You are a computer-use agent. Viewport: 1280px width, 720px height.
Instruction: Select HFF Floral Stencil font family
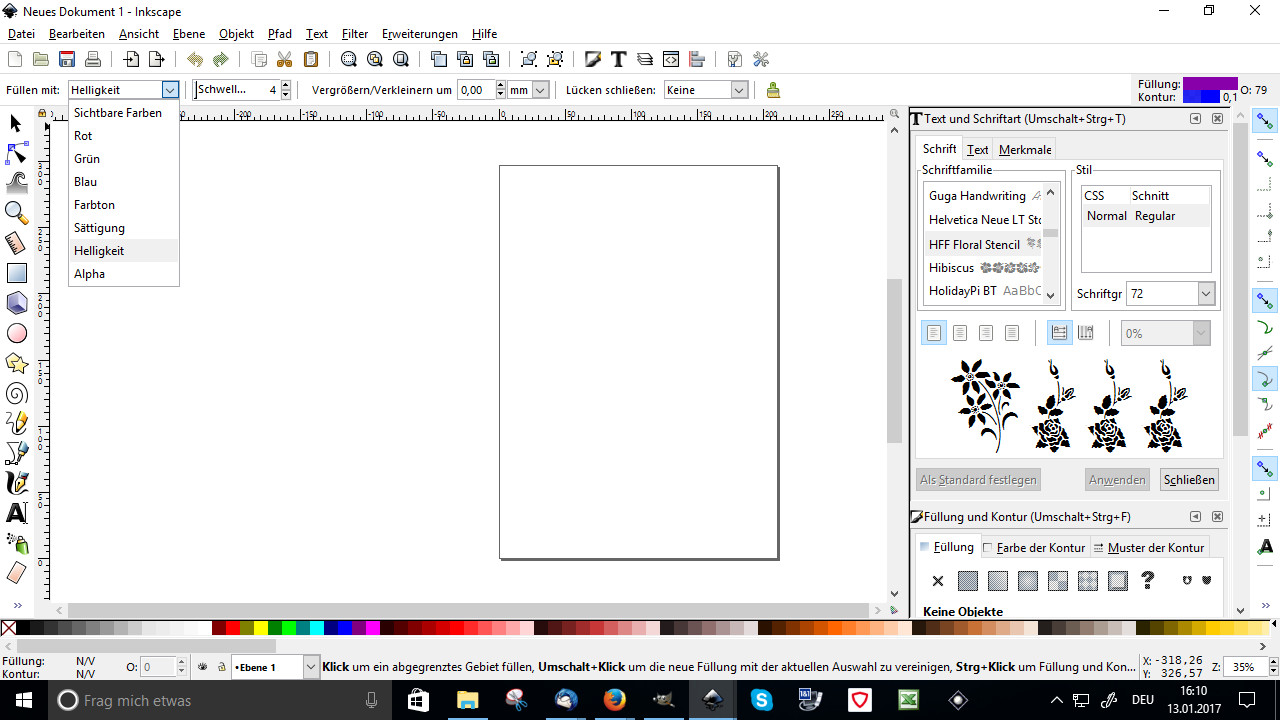974,244
